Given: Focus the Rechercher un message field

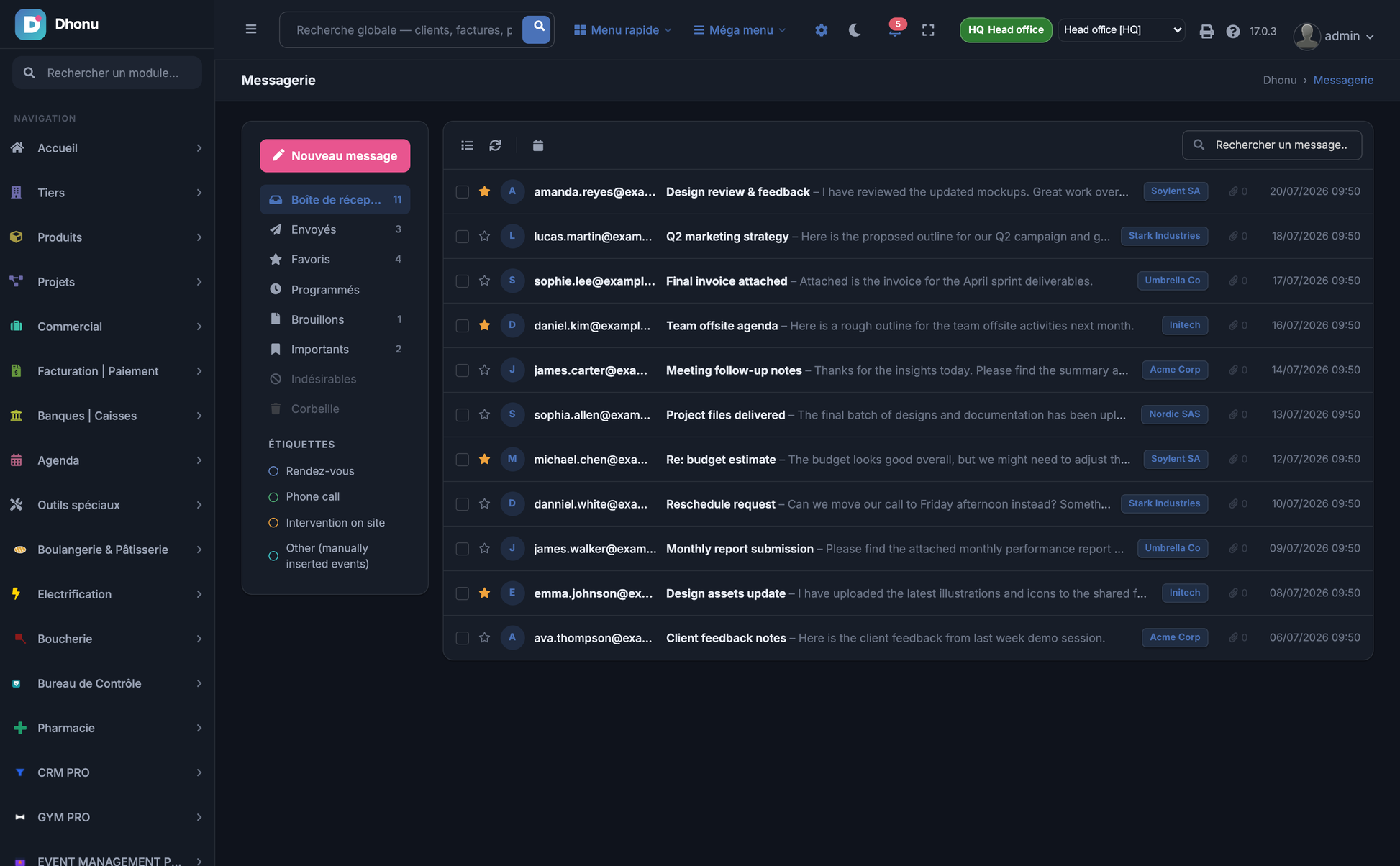Looking at the screenshot, I should (1271, 145).
